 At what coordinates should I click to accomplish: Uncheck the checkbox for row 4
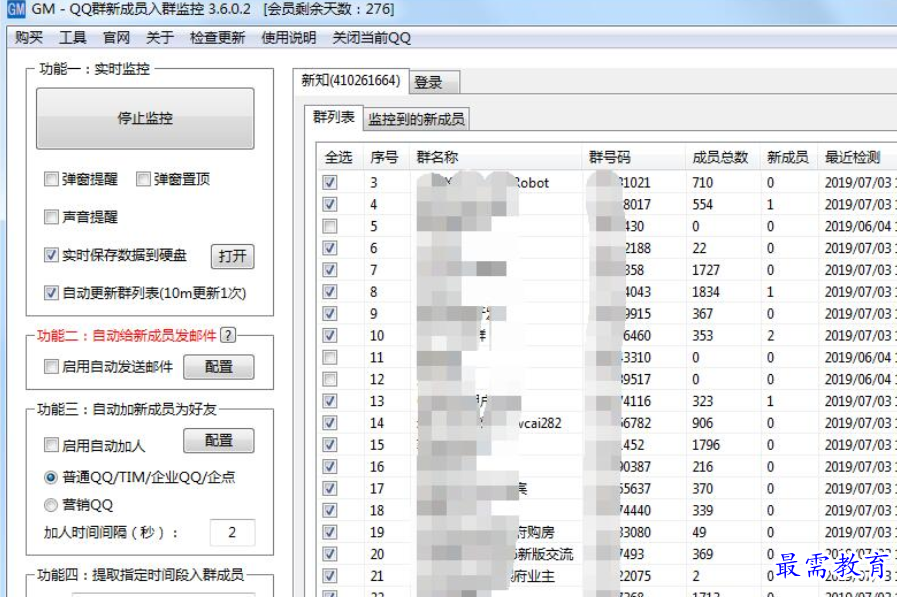330,204
